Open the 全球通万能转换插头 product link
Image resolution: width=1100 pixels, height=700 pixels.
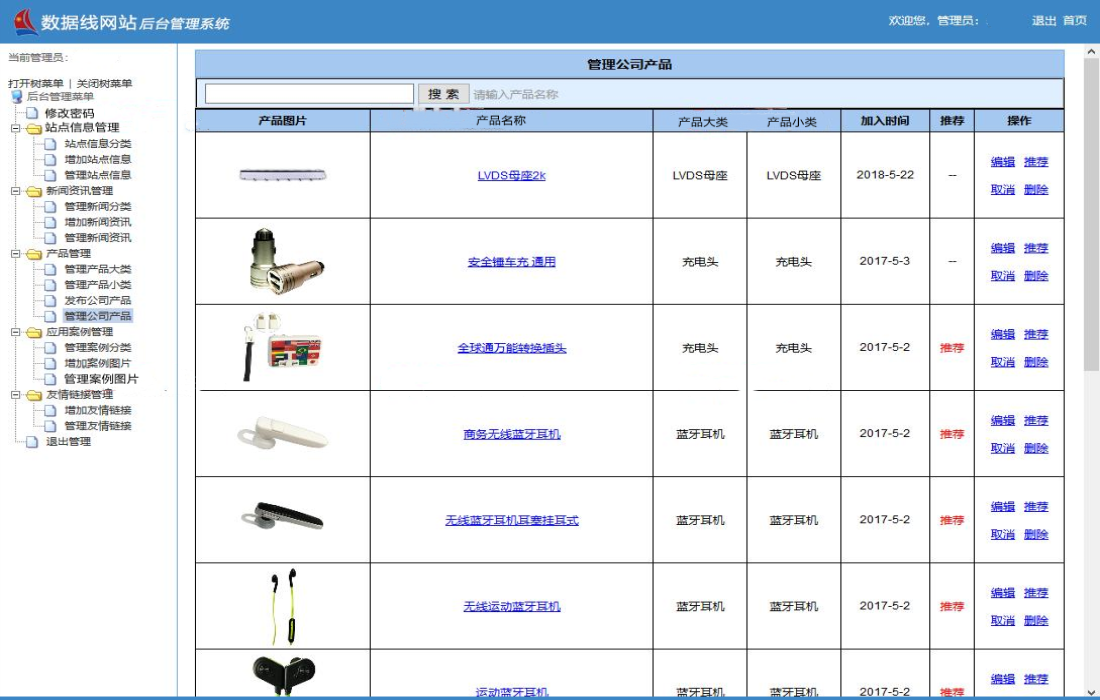(x=511, y=348)
